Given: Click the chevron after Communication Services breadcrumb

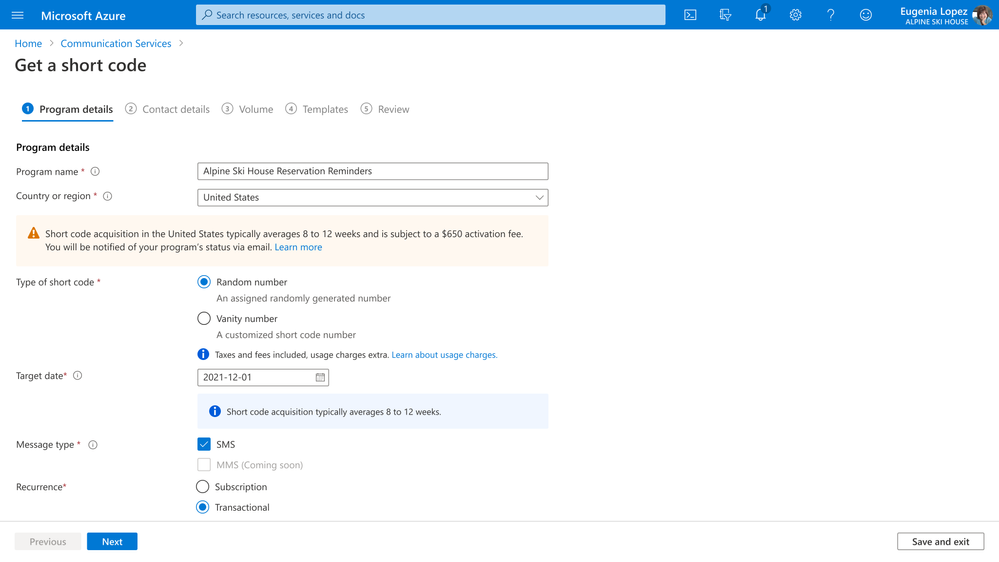Looking at the screenshot, I should point(181,43).
